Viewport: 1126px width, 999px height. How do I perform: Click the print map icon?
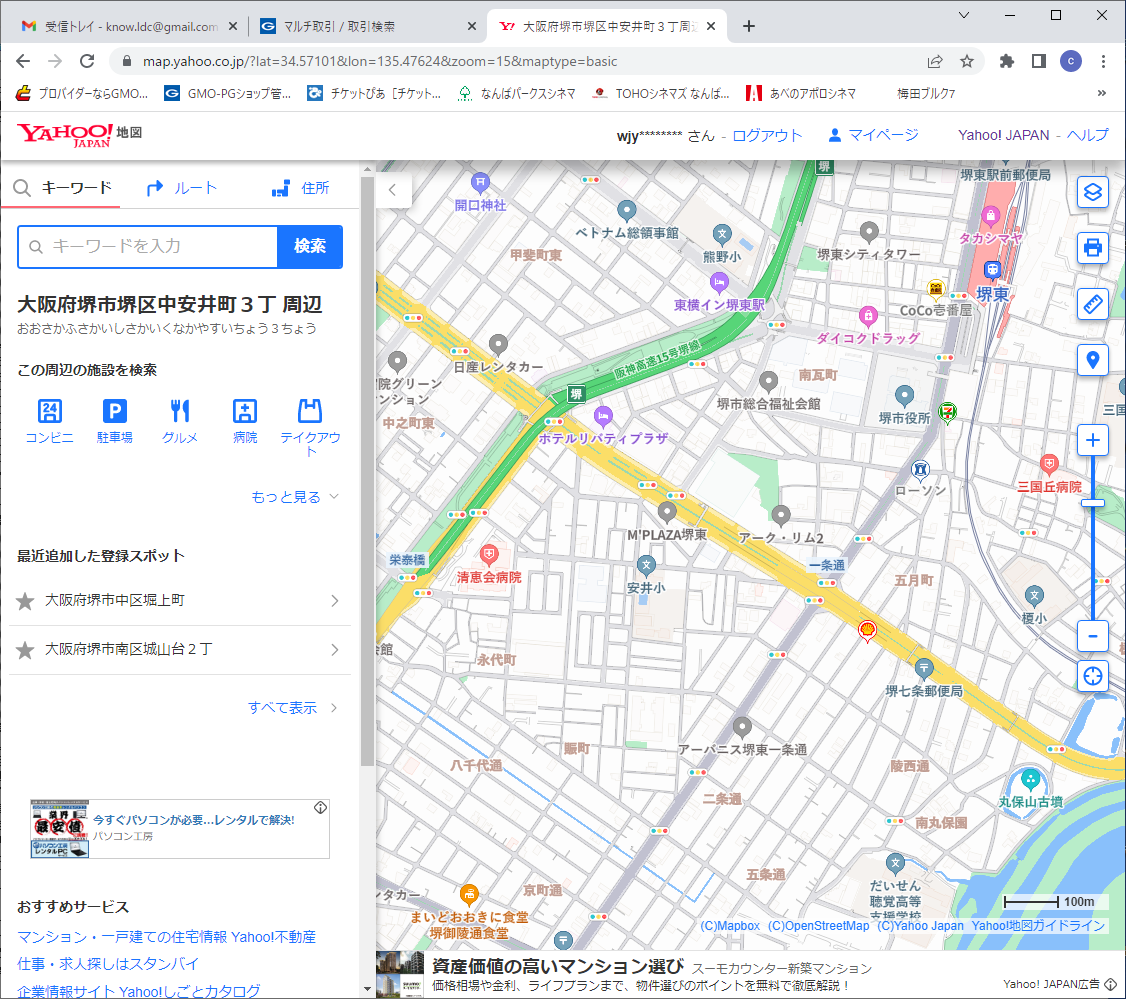[x=1093, y=248]
